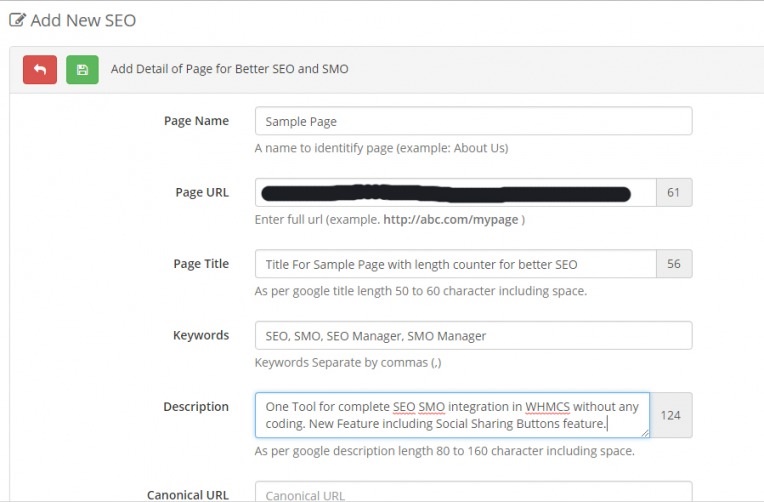Click the Page Title input field
The height and width of the screenshot is (502, 764).
point(456,264)
